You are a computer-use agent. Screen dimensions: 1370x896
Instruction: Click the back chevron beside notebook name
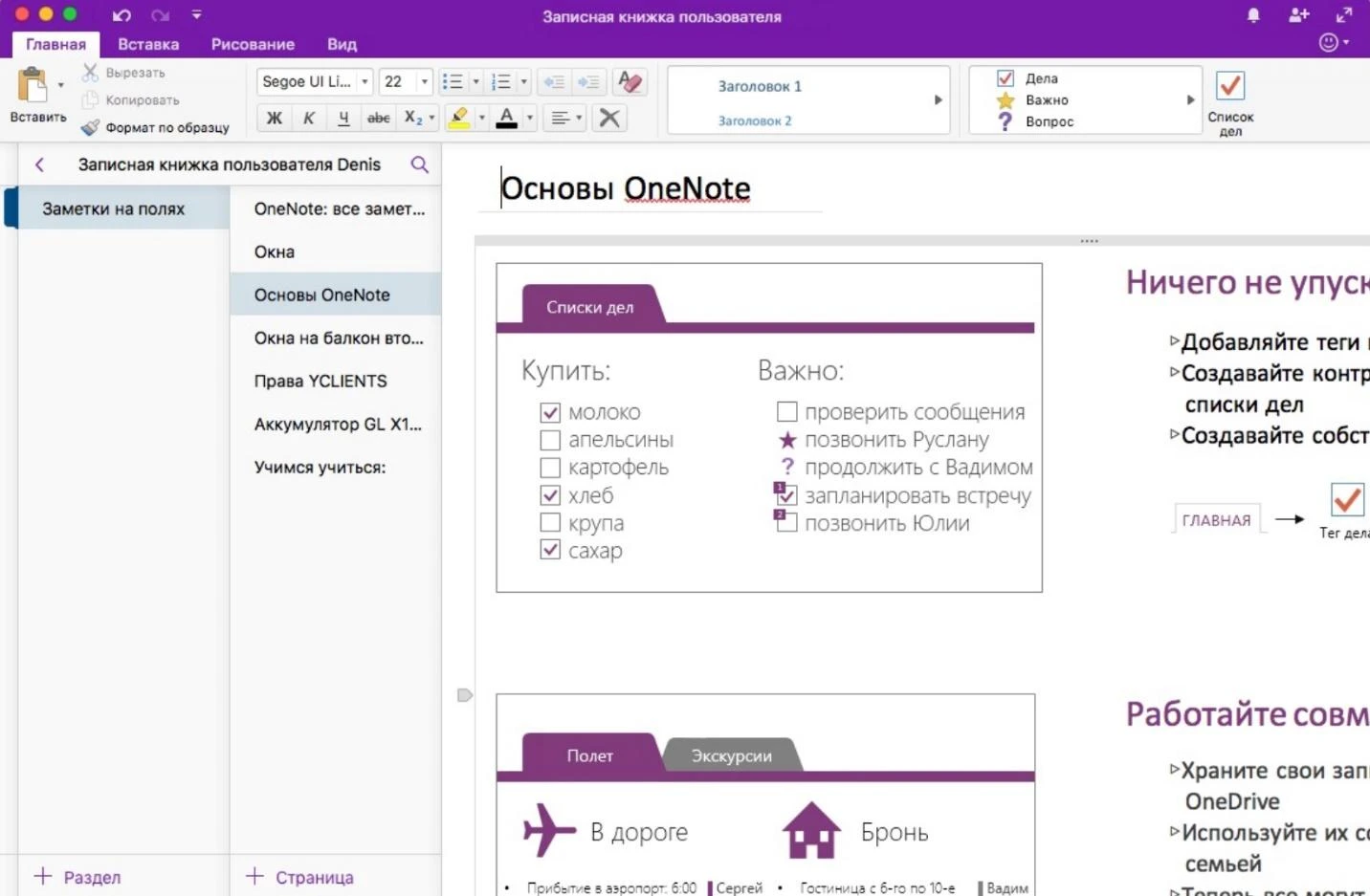[x=39, y=164]
